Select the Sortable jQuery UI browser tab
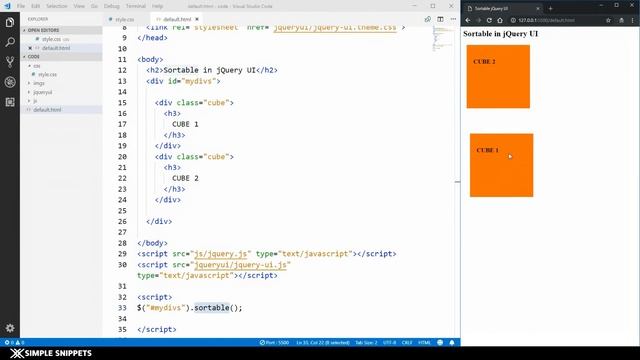 [x=502, y=8]
